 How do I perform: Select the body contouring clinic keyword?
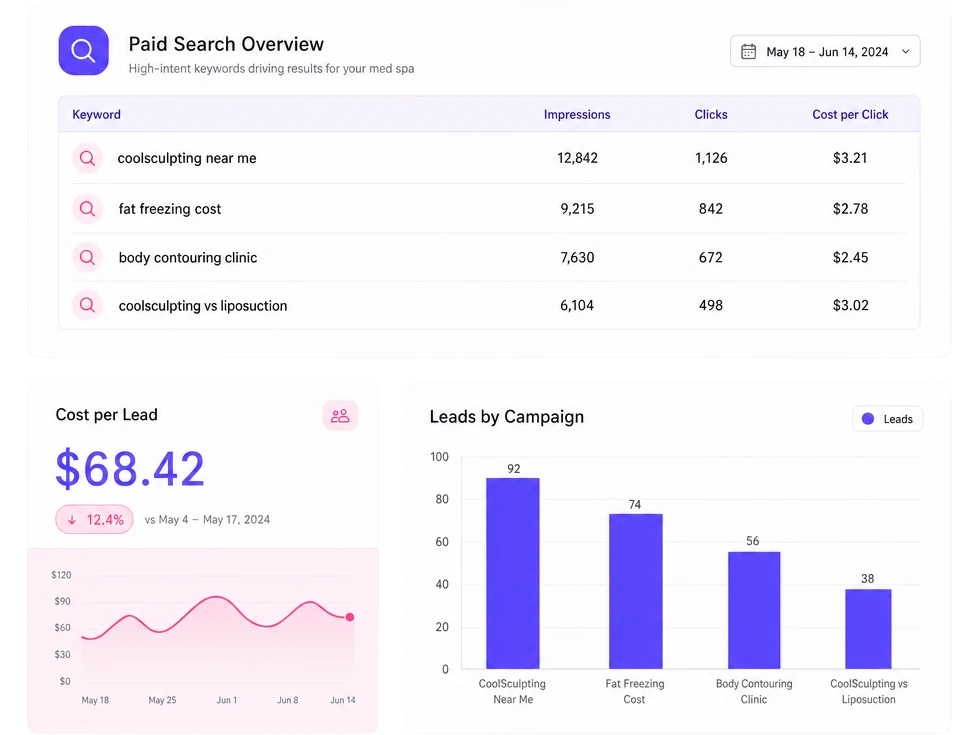[188, 258]
